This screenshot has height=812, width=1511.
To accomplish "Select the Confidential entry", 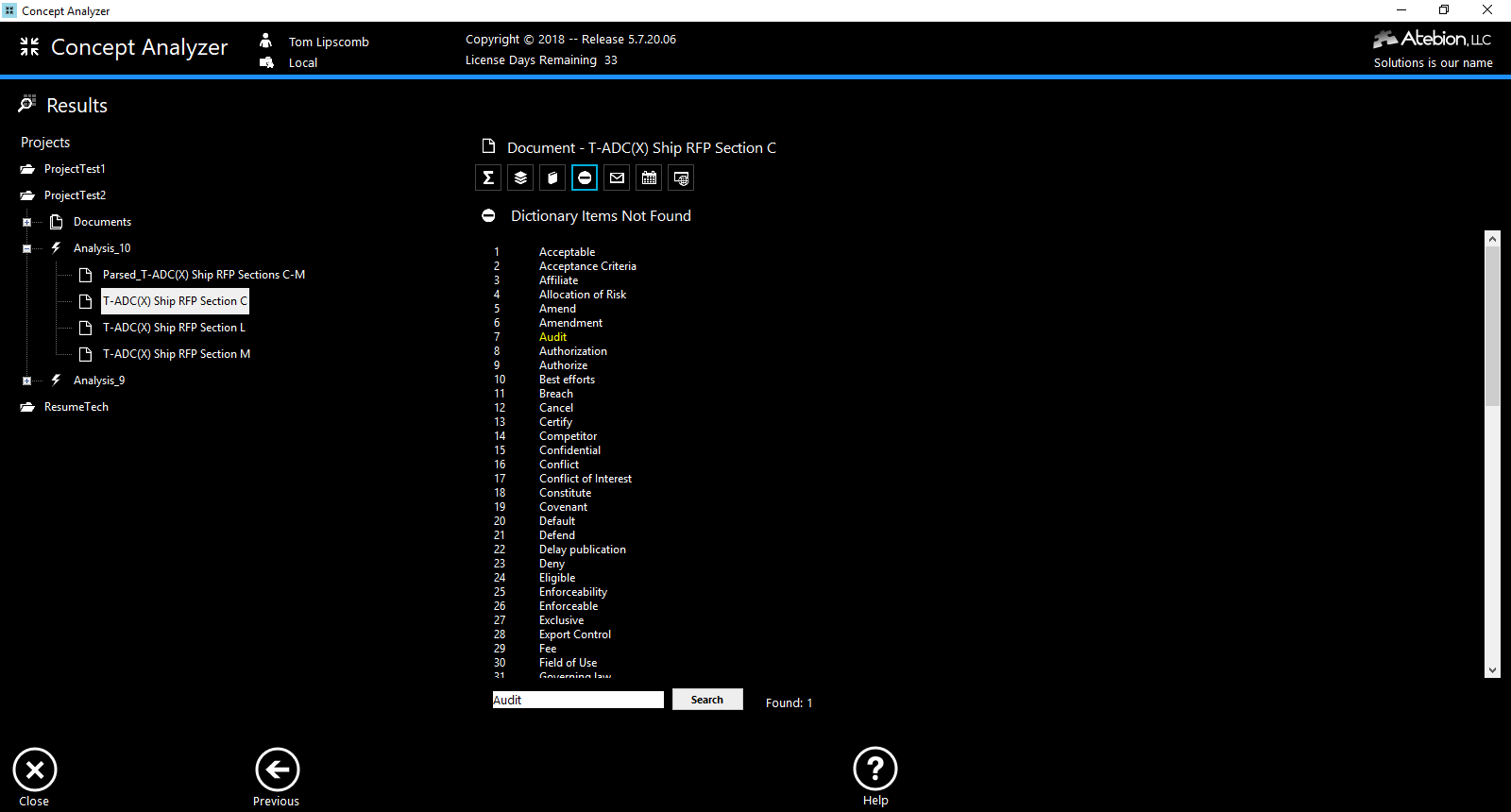I will pyautogui.click(x=569, y=450).
